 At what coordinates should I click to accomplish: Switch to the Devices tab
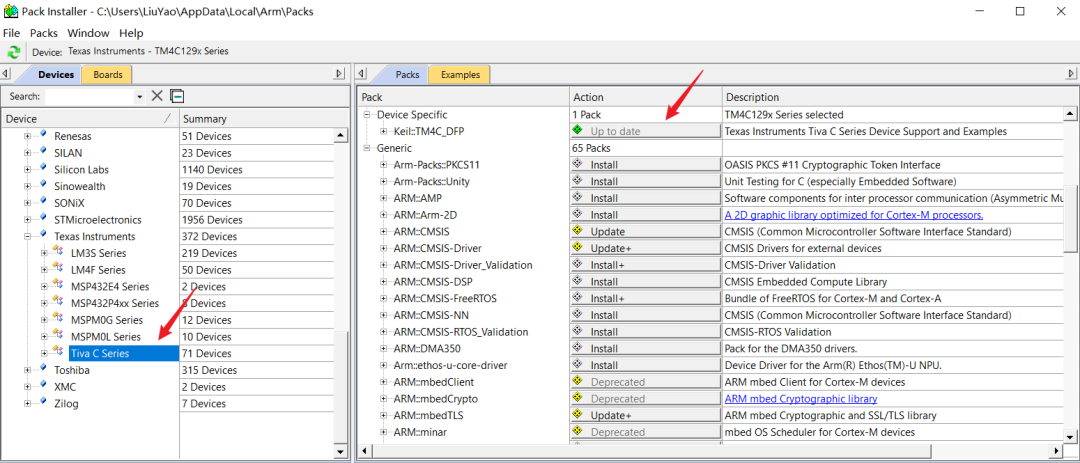coord(55,74)
